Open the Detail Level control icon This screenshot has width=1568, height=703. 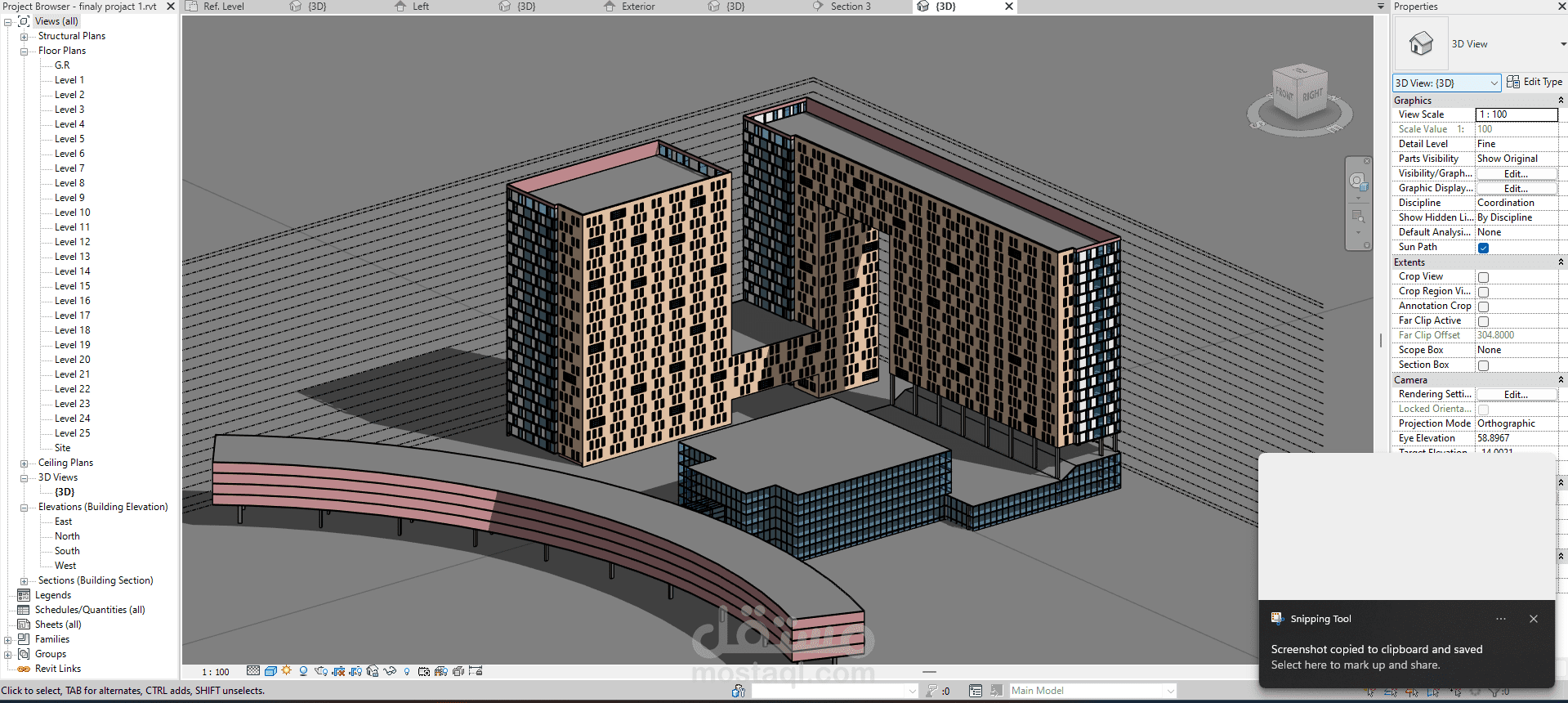(x=253, y=671)
